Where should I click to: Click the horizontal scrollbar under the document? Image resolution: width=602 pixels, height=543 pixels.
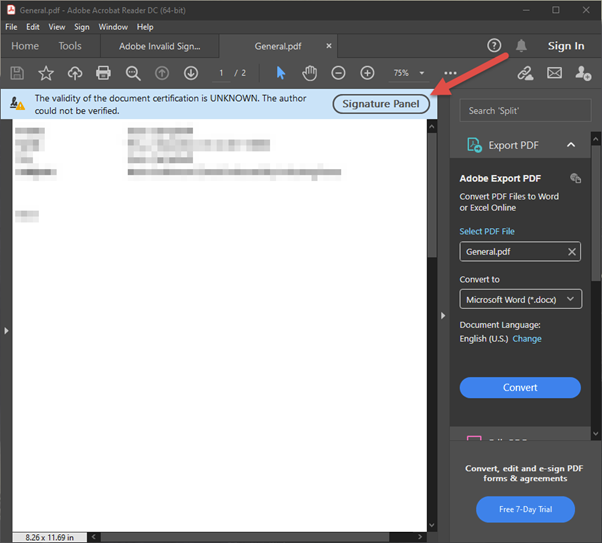click(245, 536)
